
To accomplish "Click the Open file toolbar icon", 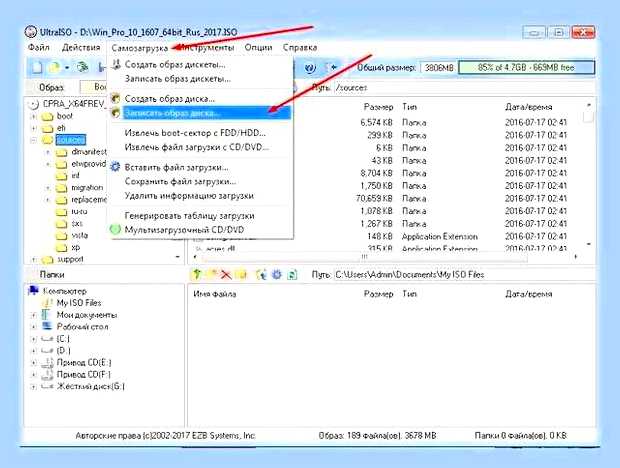I will (54, 67).
